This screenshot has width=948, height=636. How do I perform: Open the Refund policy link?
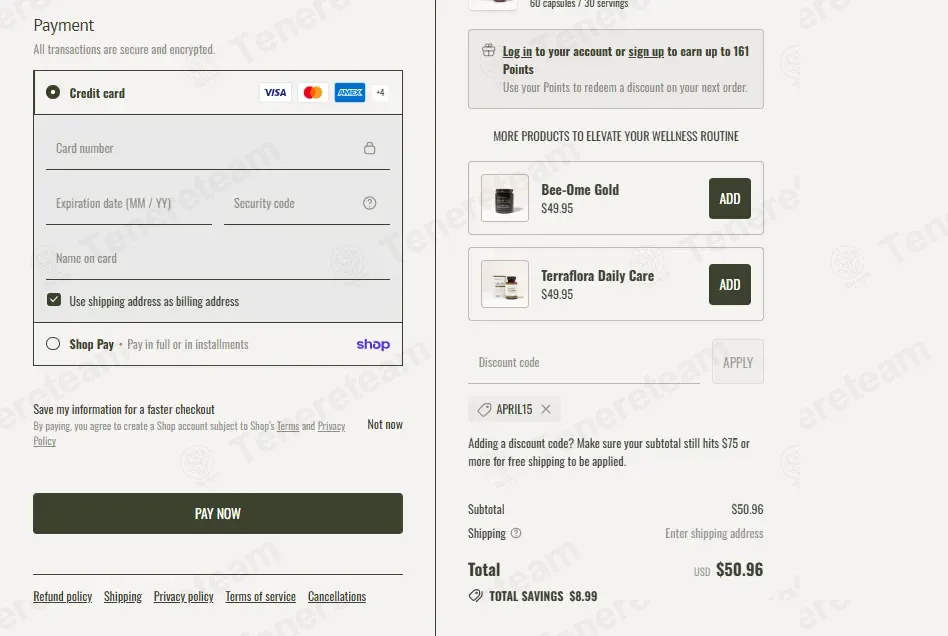[x=63, y=596]
